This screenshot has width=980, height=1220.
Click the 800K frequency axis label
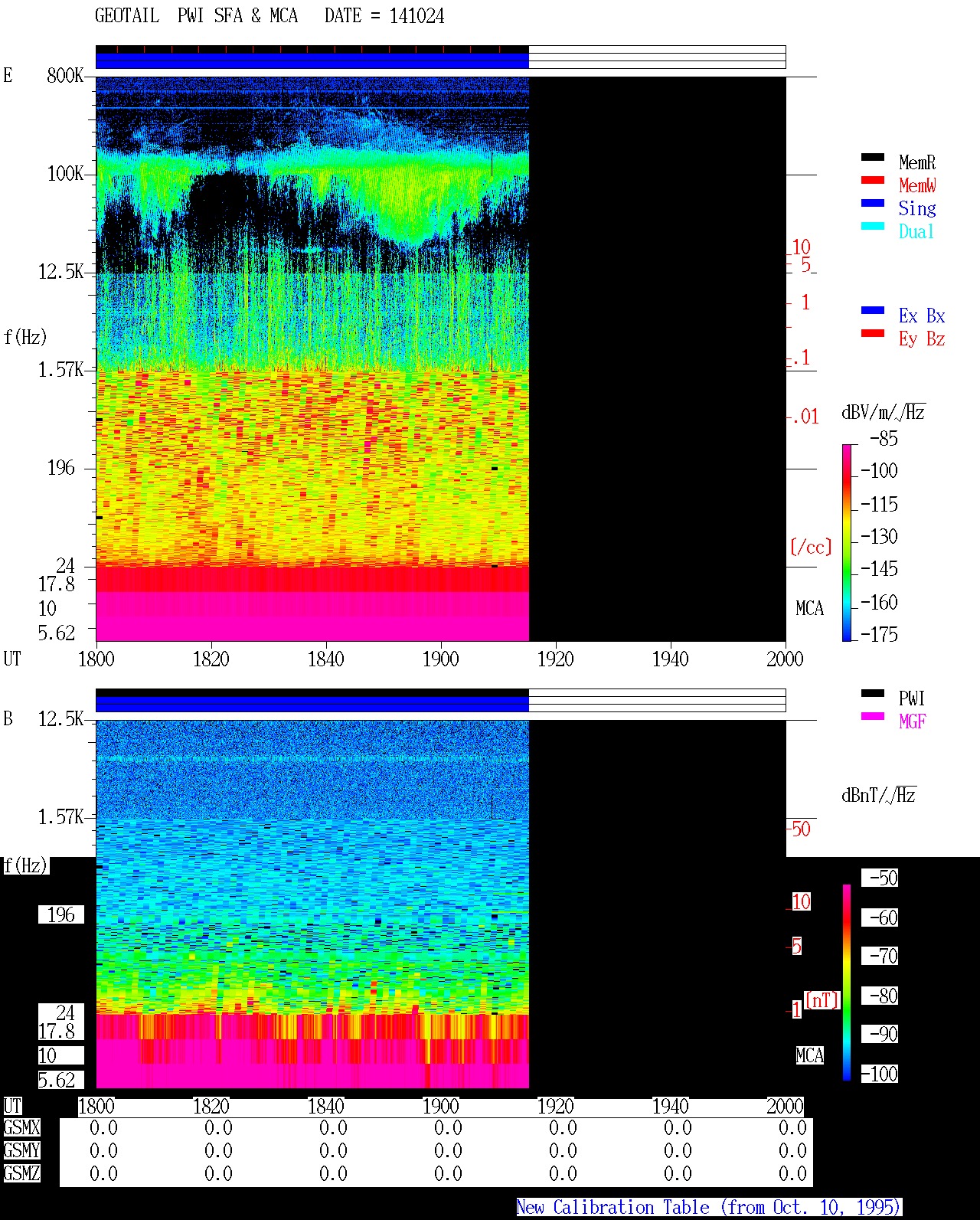coord(65,75)
